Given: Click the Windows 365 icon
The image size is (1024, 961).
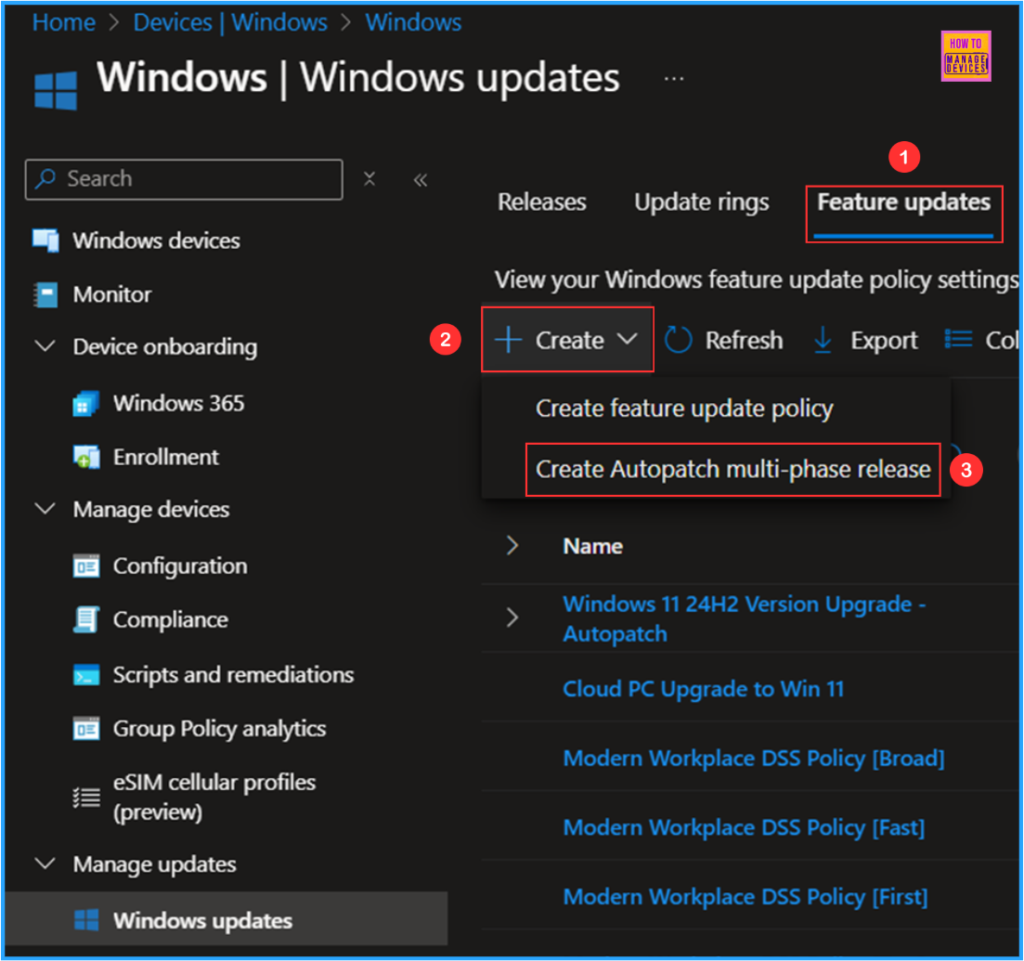Looking at the screenshot, I should pyautogui.click(x=86, y=403).
